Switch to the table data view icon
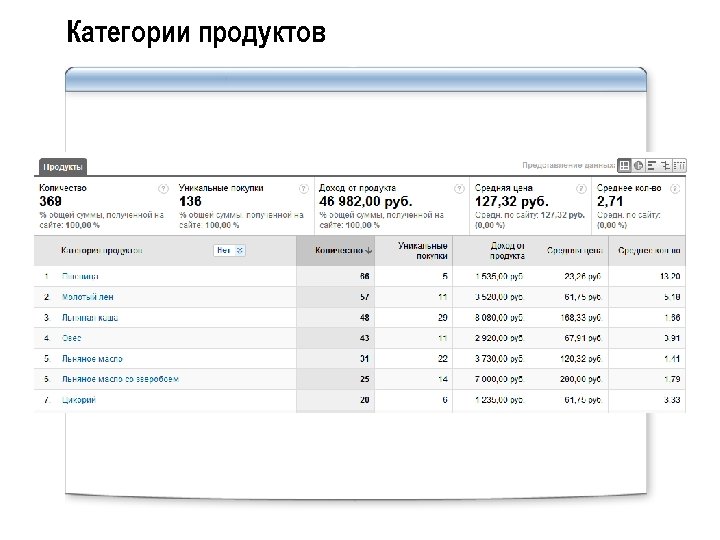The width and height of the screenshot is (720, 540). point(624,165)
